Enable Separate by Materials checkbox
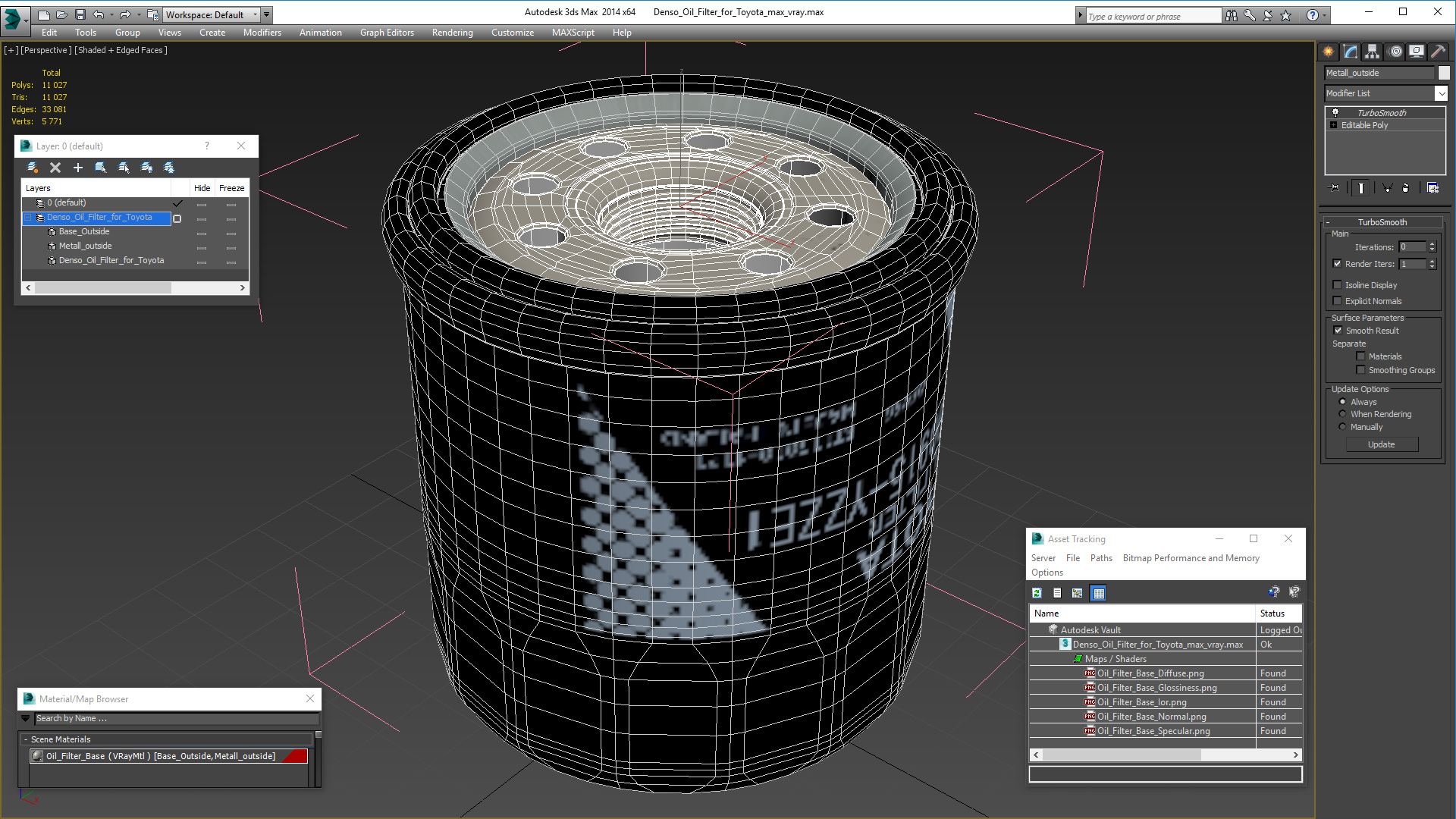Viewport: 1456px width, 819px height. (1361, 356)
